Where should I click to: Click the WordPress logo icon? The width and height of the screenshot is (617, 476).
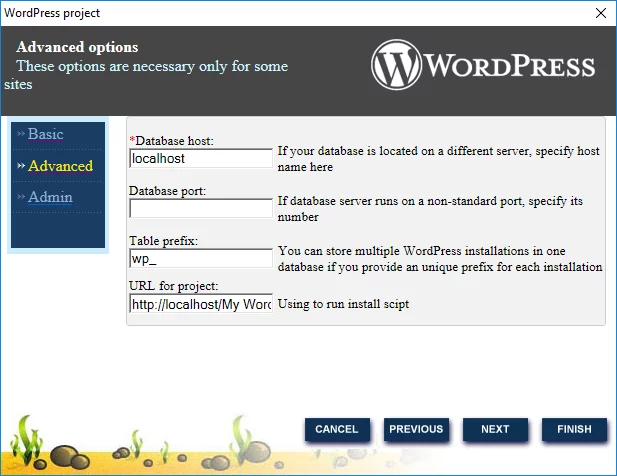pos(396,65)
